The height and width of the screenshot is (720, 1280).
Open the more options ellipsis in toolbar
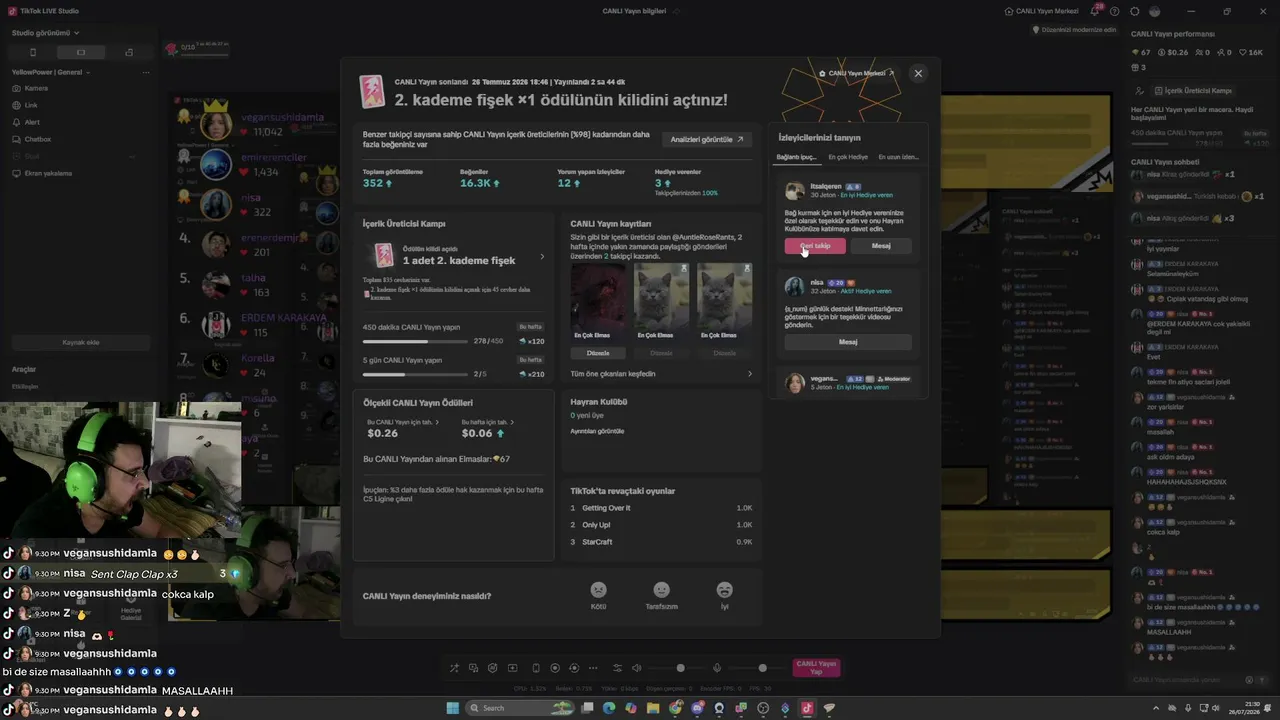594,668
